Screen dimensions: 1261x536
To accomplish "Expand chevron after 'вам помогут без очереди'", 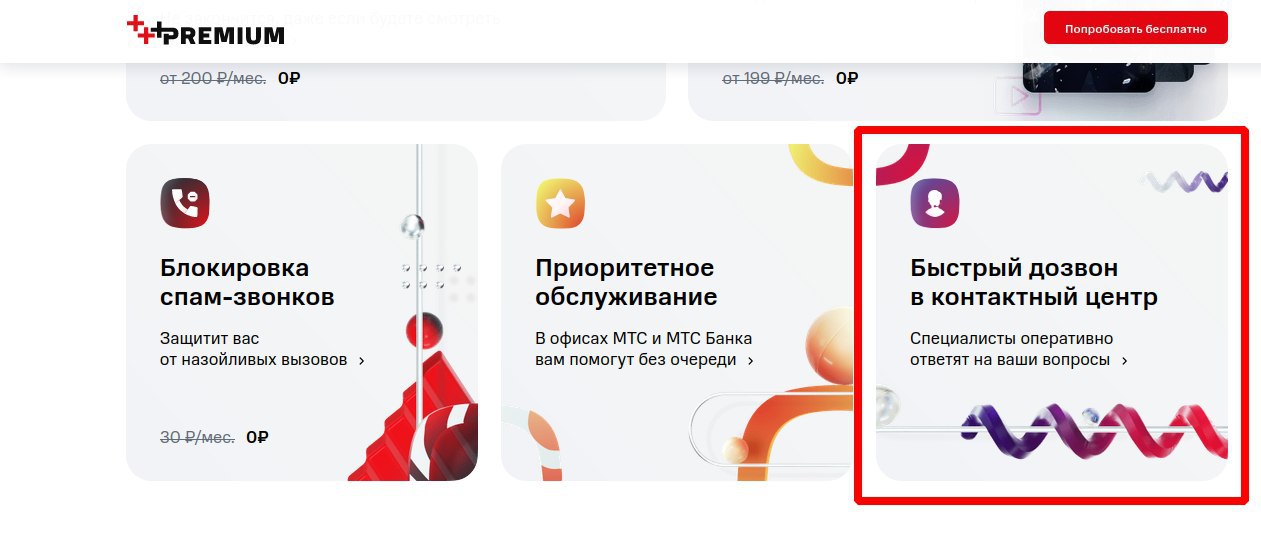I will pos(750,361).
